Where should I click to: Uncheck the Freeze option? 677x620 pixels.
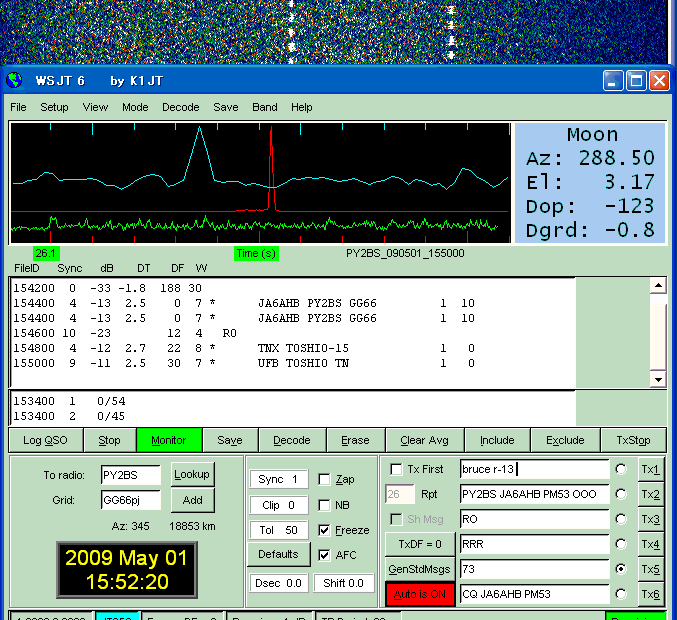click(323, 530)
